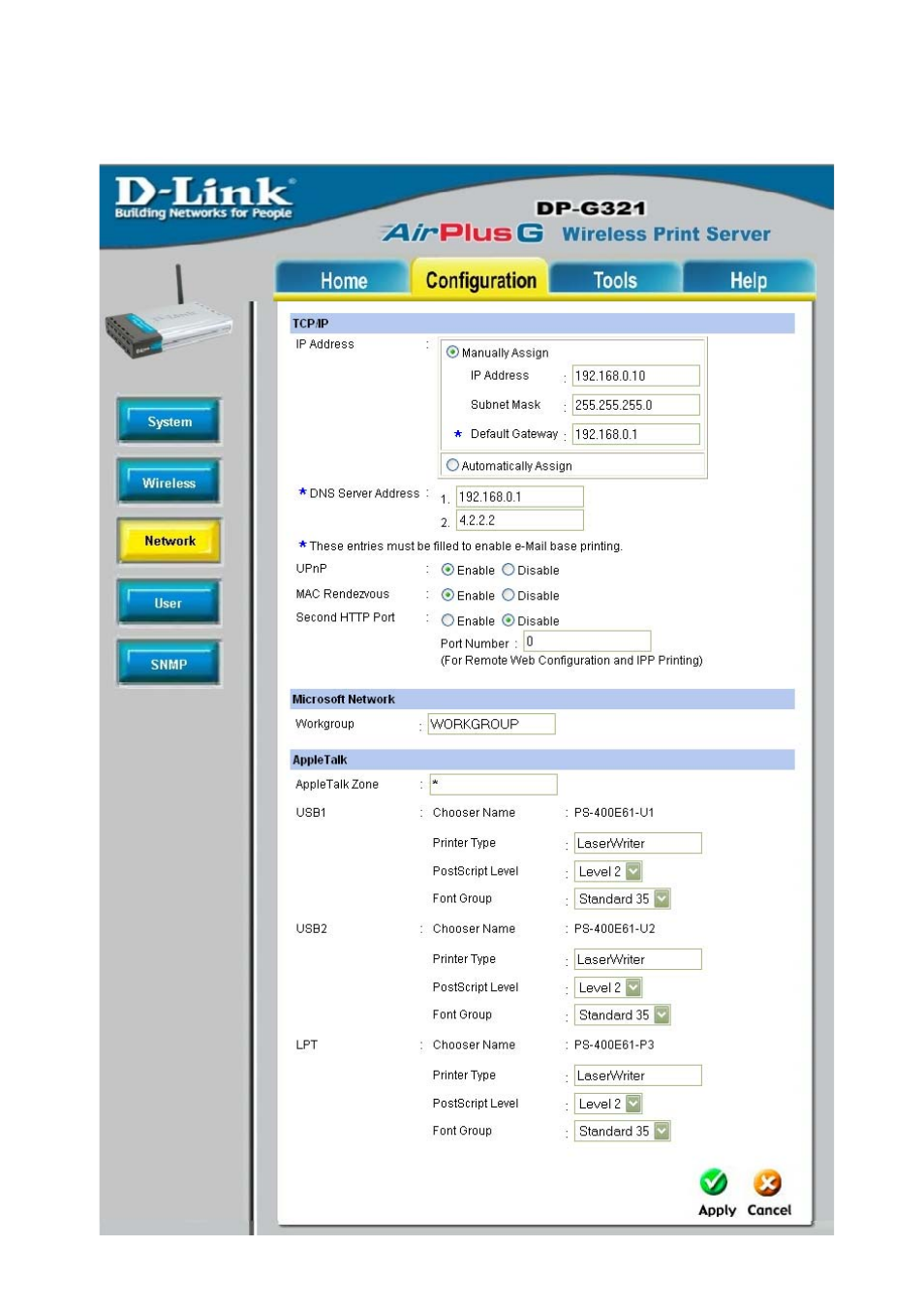Edit the Subnet Mask field
Viewport: 924px width, 1309px height.
[x=636, y=405]
